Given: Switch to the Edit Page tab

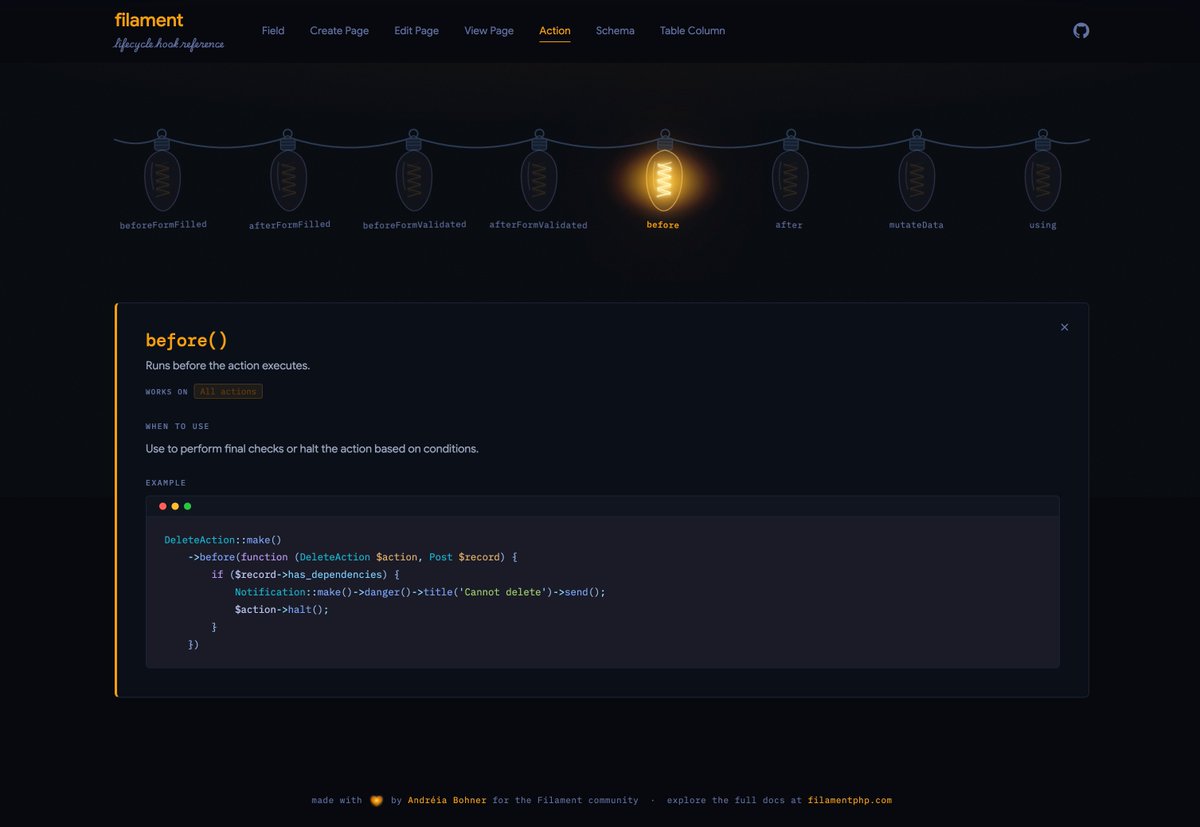Looking at the screenshot, I should pyautogui.click(x=416, y=31).
